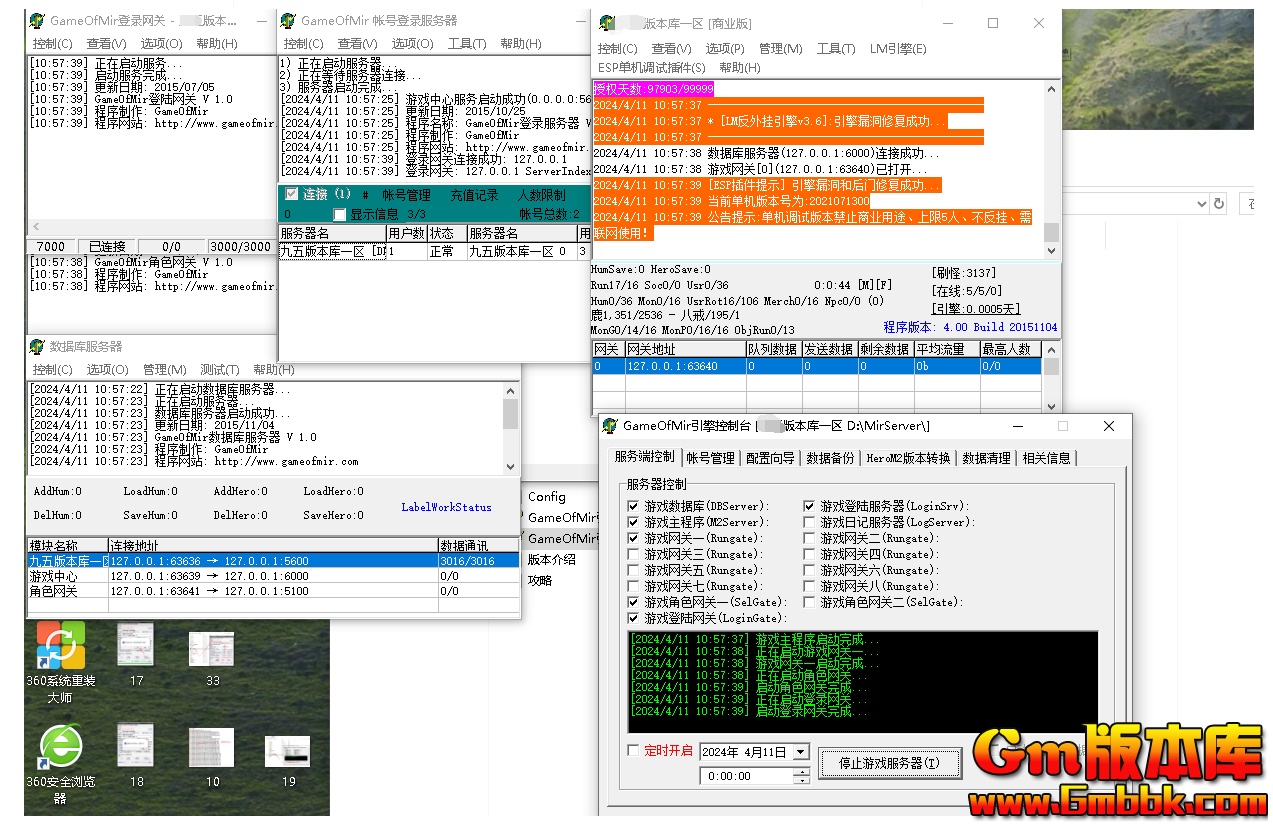The height and width of the screenshot is (834, 1273).
Task: Increase the time with the up spinner
Action: (801, 771)
